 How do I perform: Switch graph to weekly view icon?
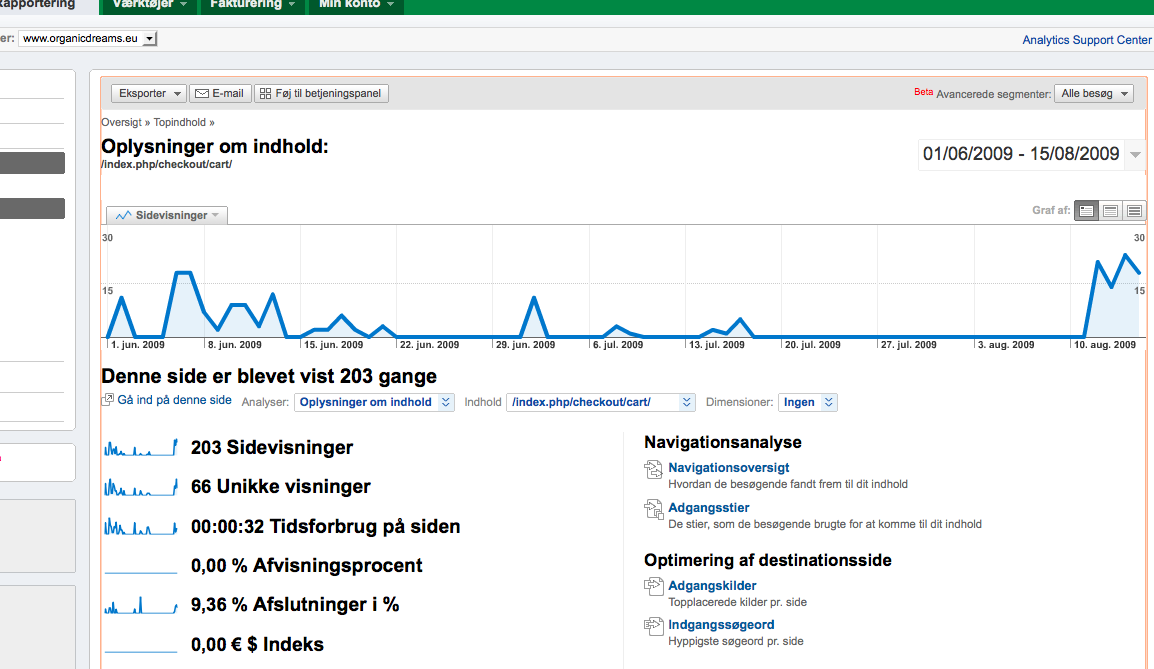1111,211
